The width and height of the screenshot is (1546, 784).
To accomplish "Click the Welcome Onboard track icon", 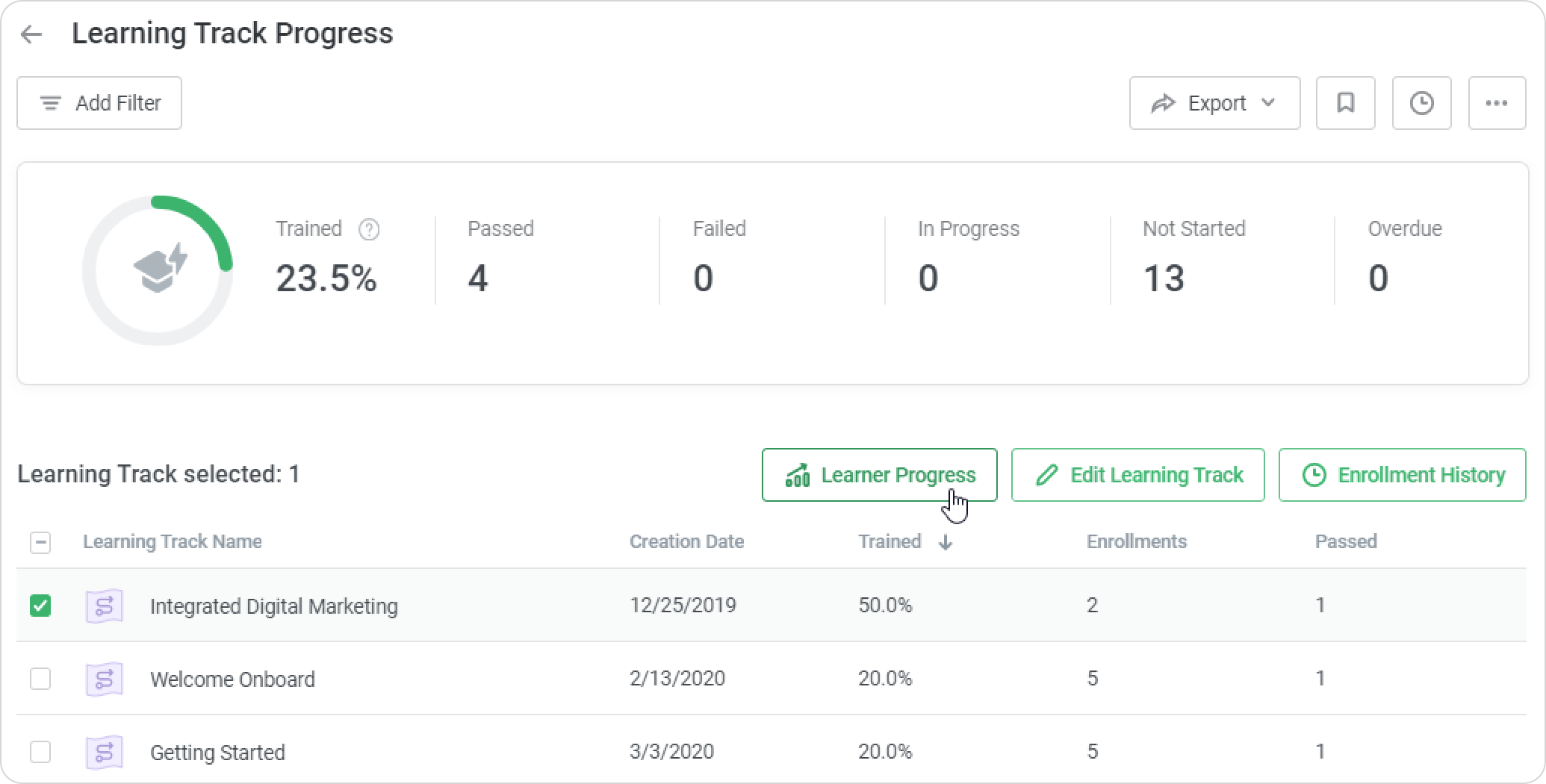I will tap(105, 679).
